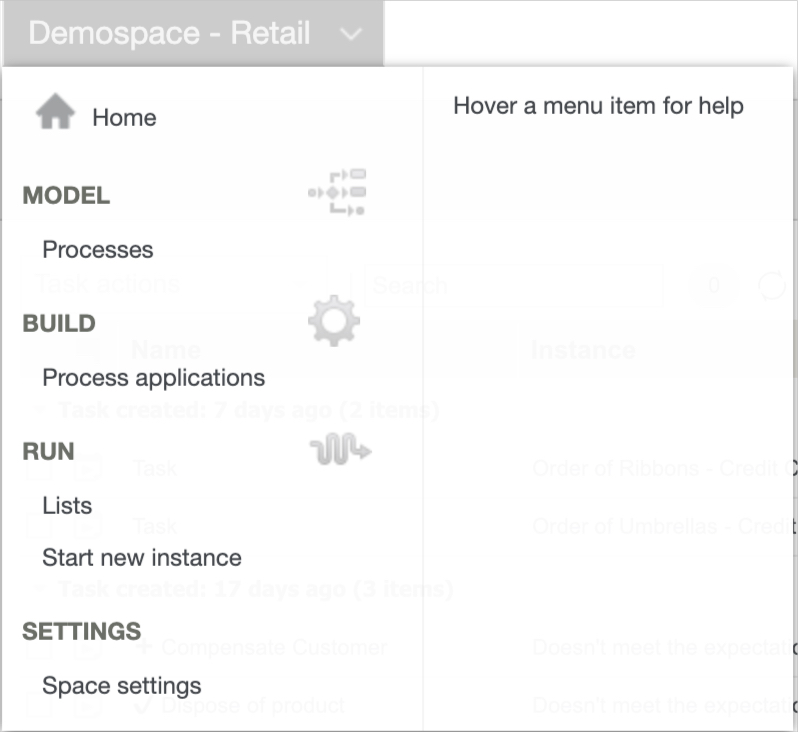Click the faded Search input field
798x732 pixels.
pyautogui.click(x=515, y=285)
